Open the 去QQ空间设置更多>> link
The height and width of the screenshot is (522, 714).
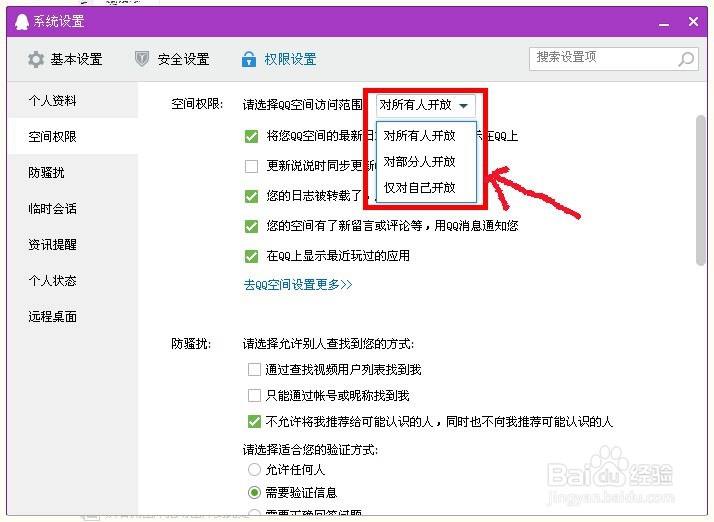click(x=298, y=285)
